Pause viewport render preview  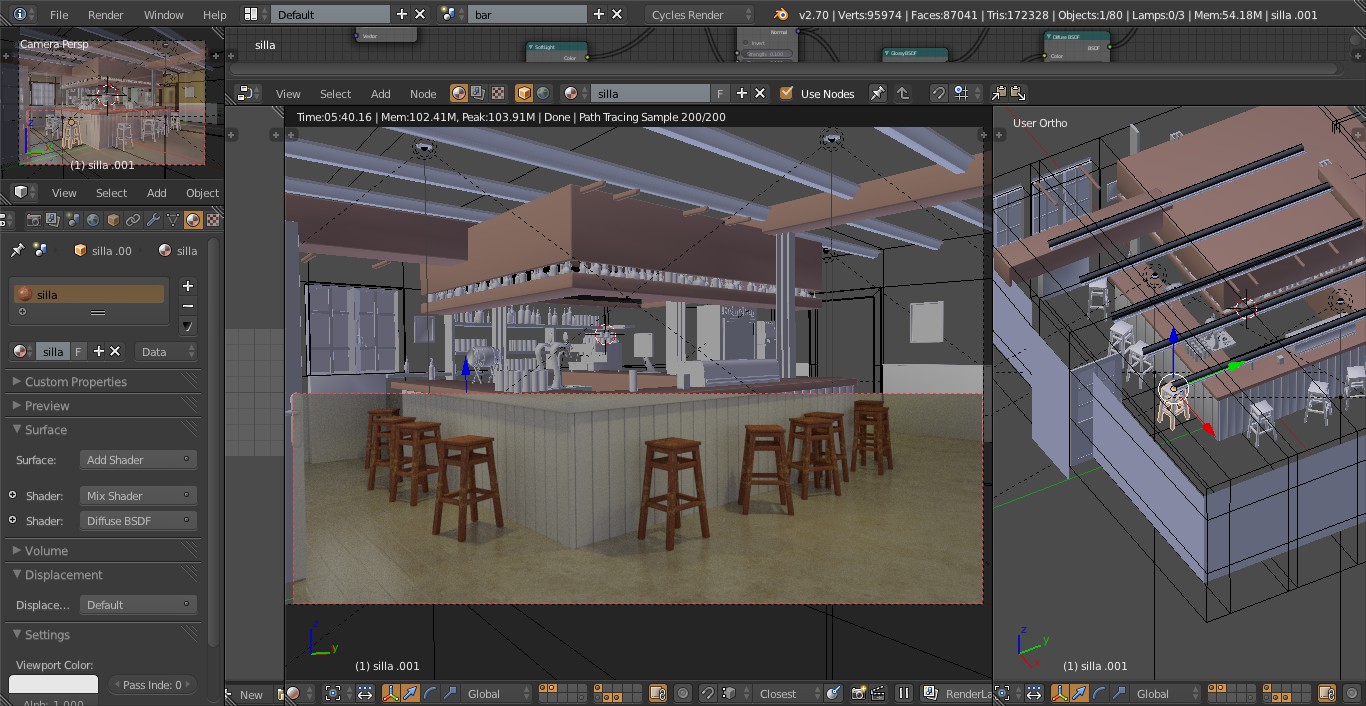tap(904, 693)
